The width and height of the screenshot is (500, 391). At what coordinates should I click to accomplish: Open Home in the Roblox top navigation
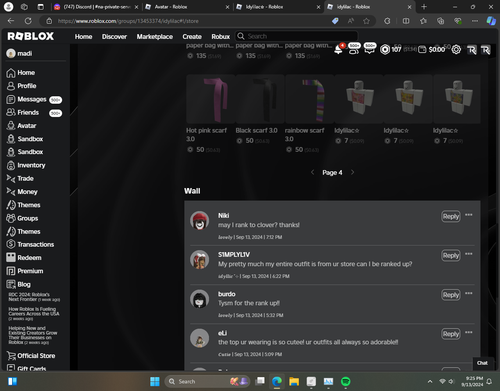83,36
